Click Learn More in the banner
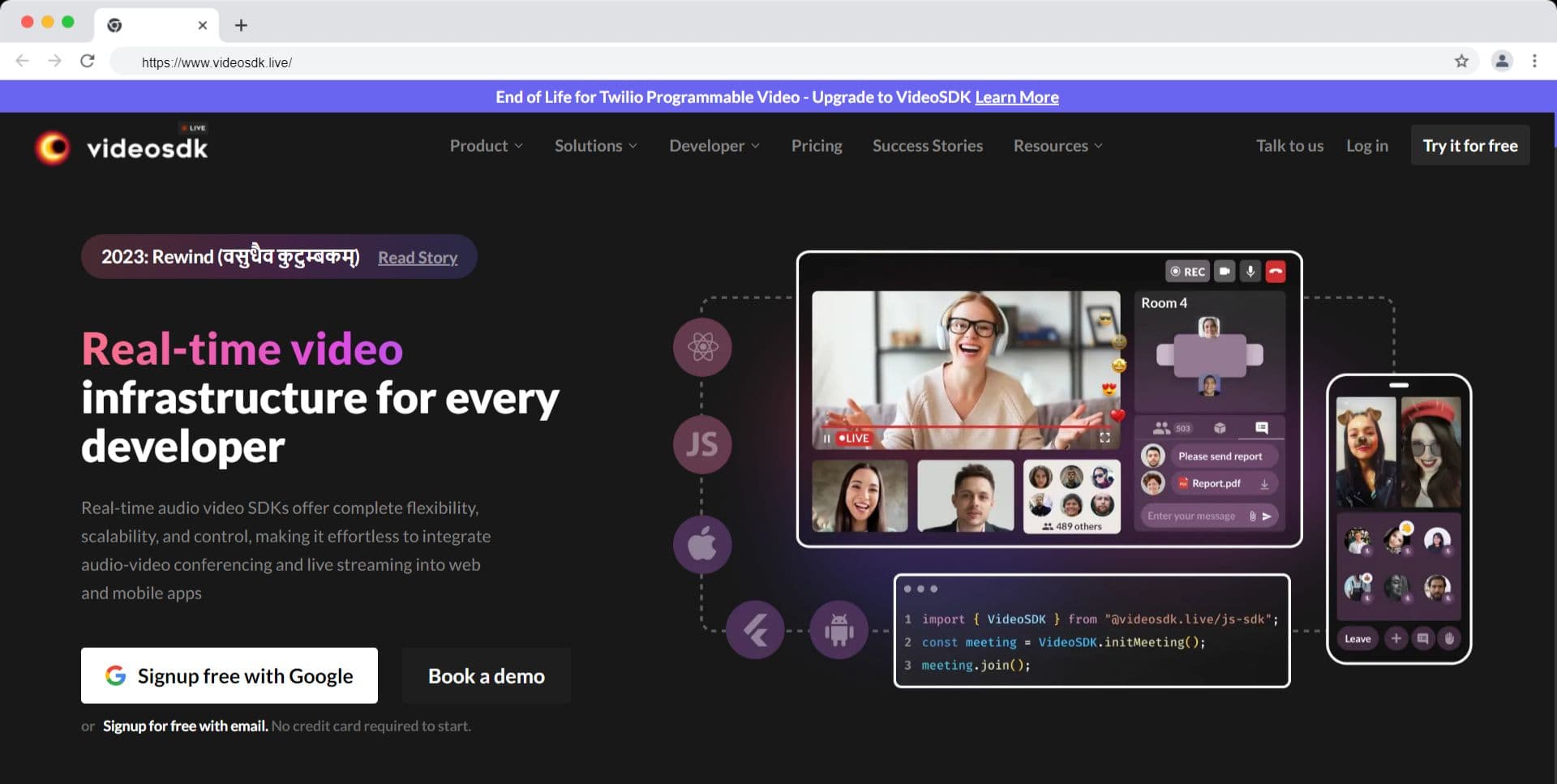The width and height of the screenshot is (1557, 784). (x=1017, y=97)
